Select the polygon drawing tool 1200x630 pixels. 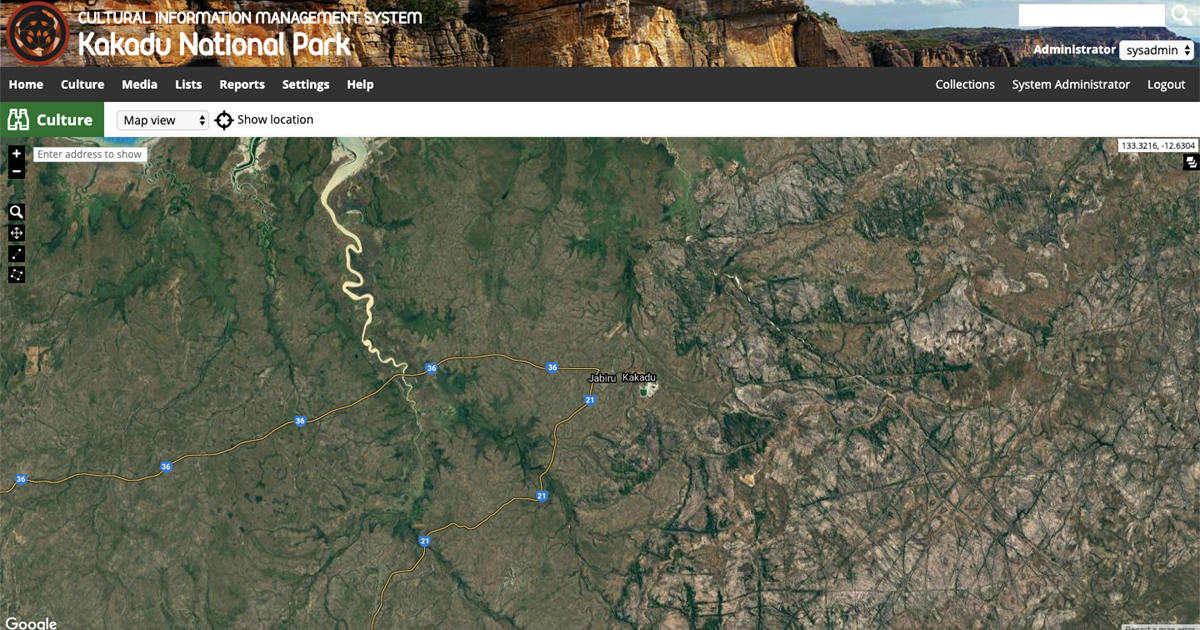click(x=17, y=275)
